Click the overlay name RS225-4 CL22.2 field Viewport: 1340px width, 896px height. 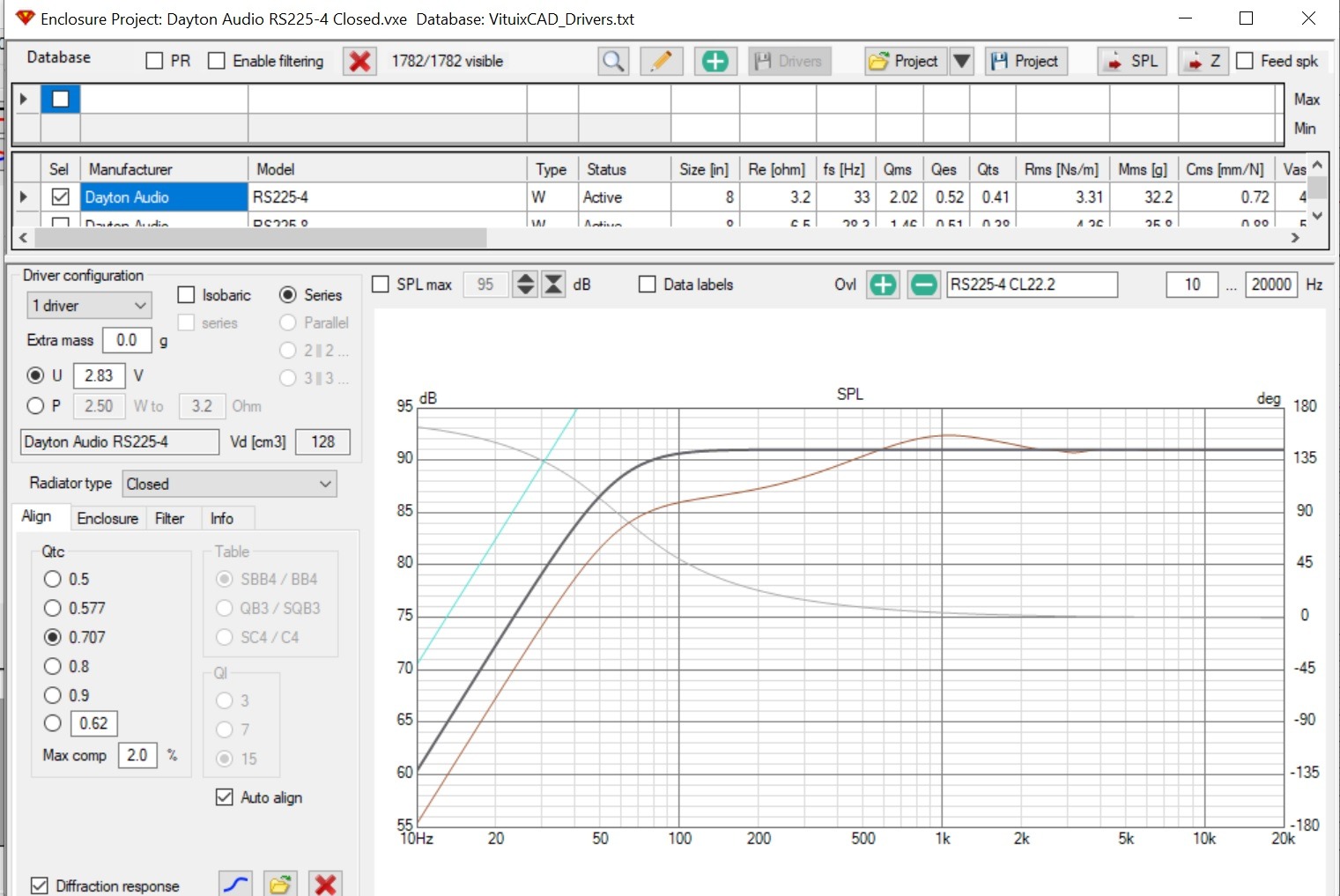[x=1032, y=285]
